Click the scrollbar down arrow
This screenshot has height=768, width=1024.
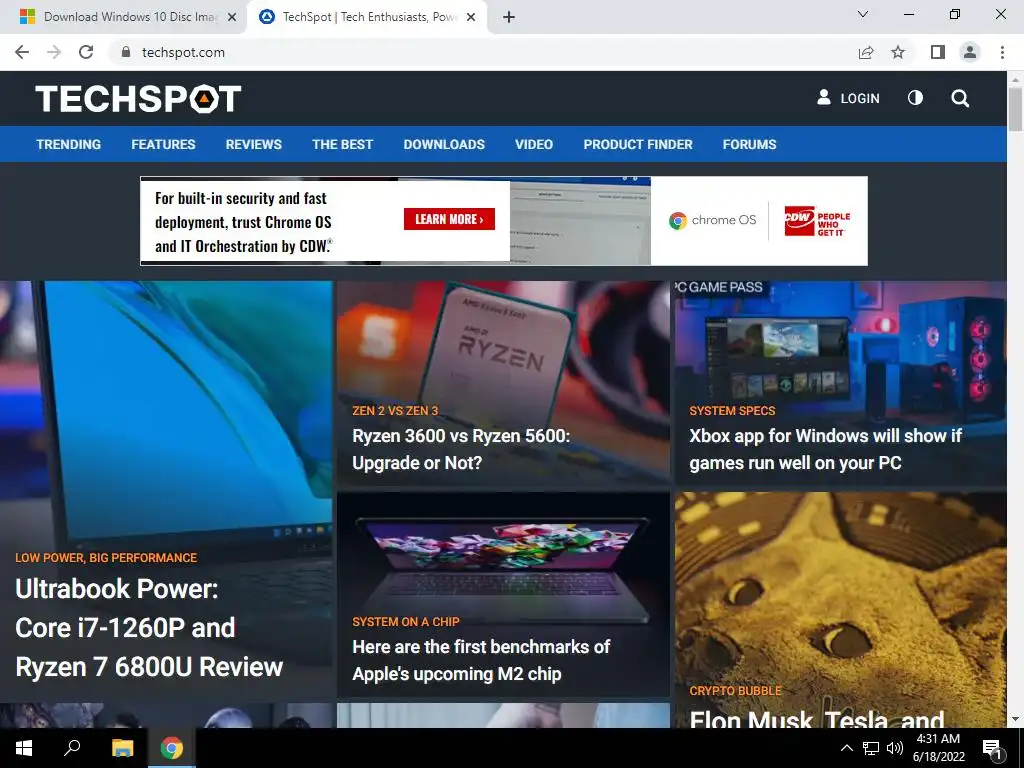(x=1015, y=720)
